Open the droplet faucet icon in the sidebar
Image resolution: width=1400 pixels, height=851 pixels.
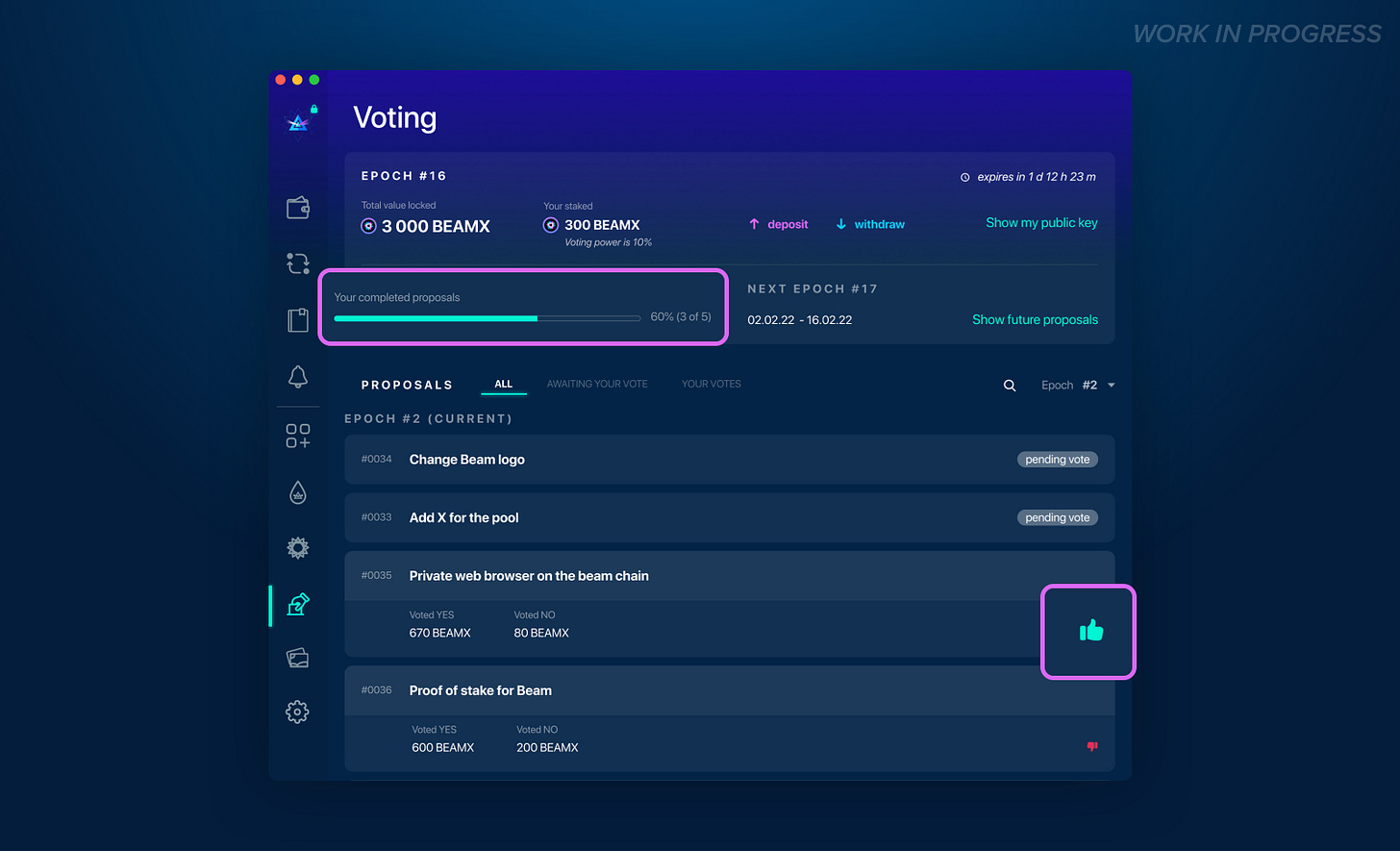coord(298,492)
